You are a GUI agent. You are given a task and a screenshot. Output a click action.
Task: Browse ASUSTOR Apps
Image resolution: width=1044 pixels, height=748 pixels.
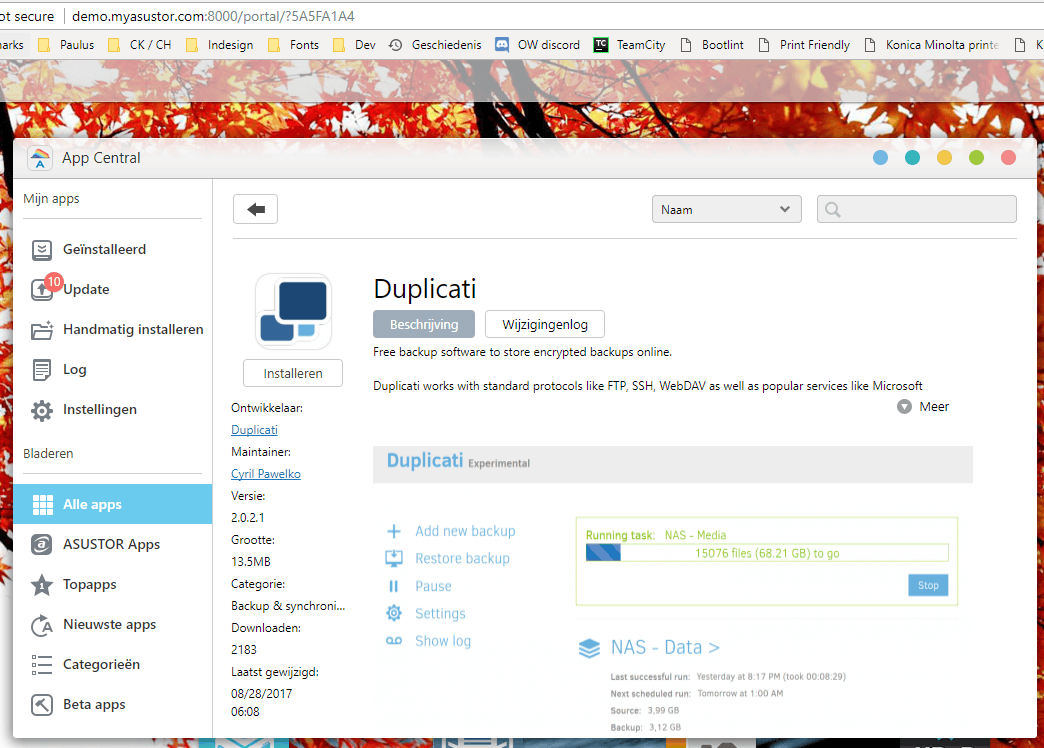point(113,544)
